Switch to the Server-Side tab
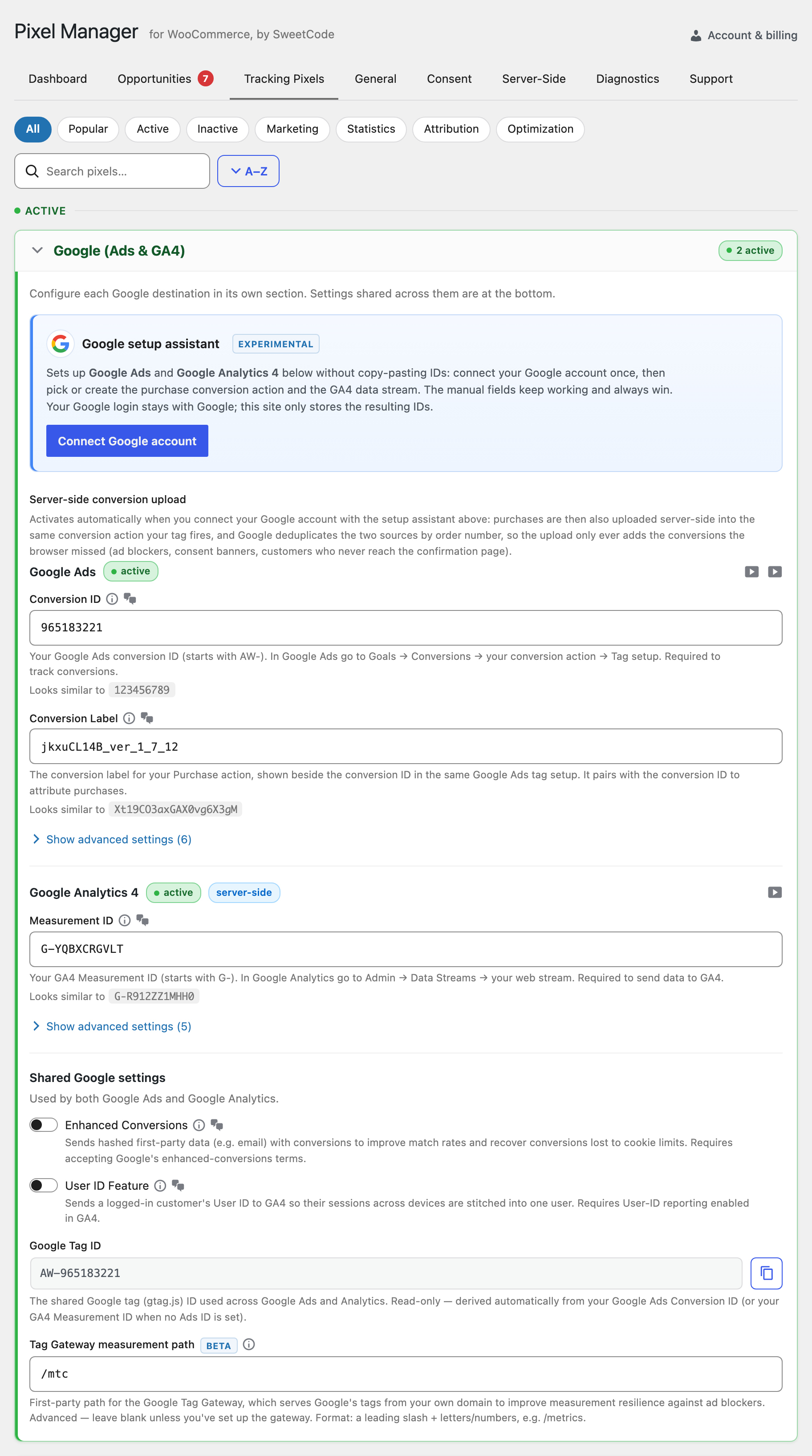Viewport: 812px width, 1456px height. coord(533,79)
